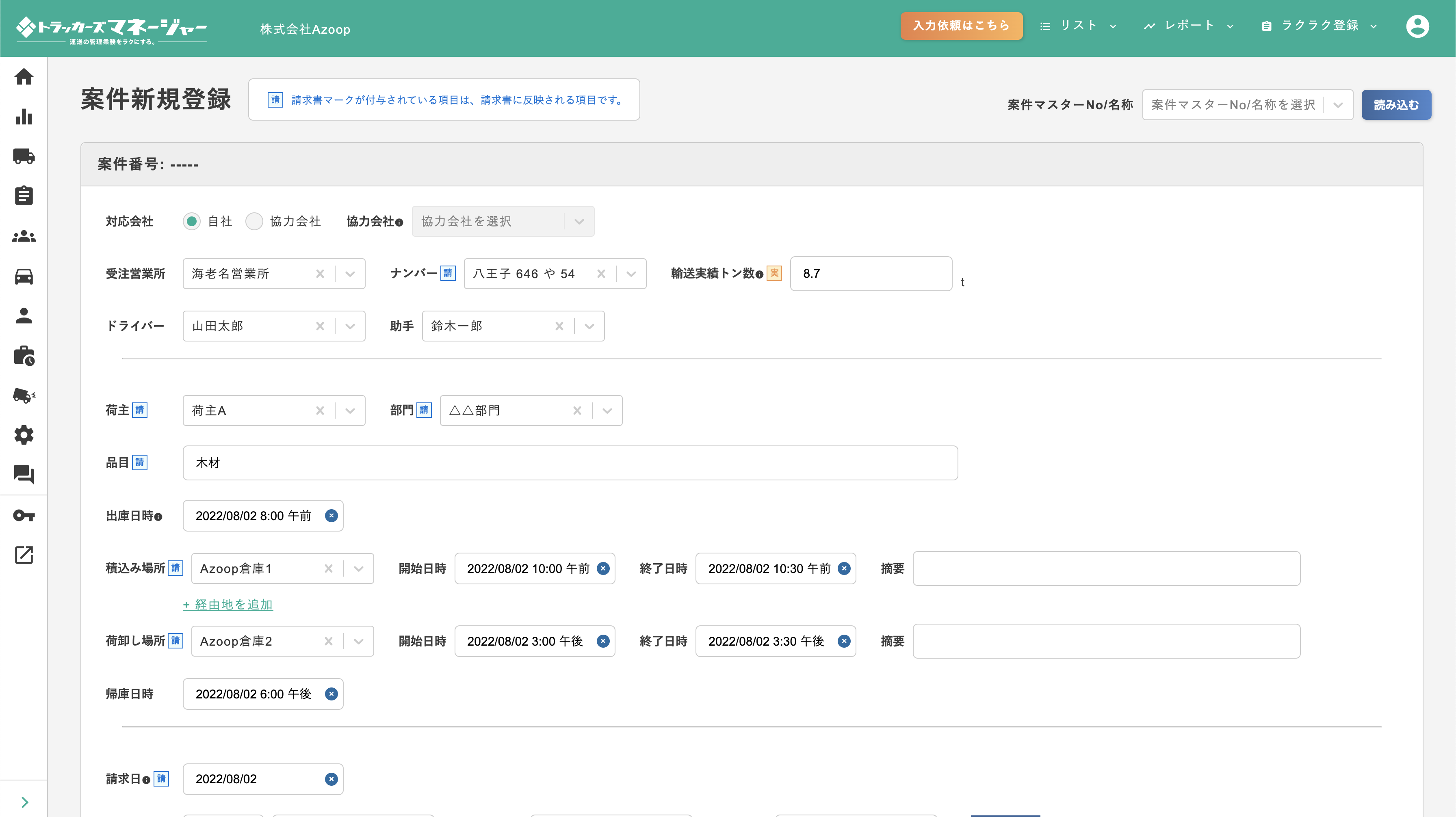Select the car icon in the sidebar
This screenshot has height=817, width=1456.
click(24, 276)
